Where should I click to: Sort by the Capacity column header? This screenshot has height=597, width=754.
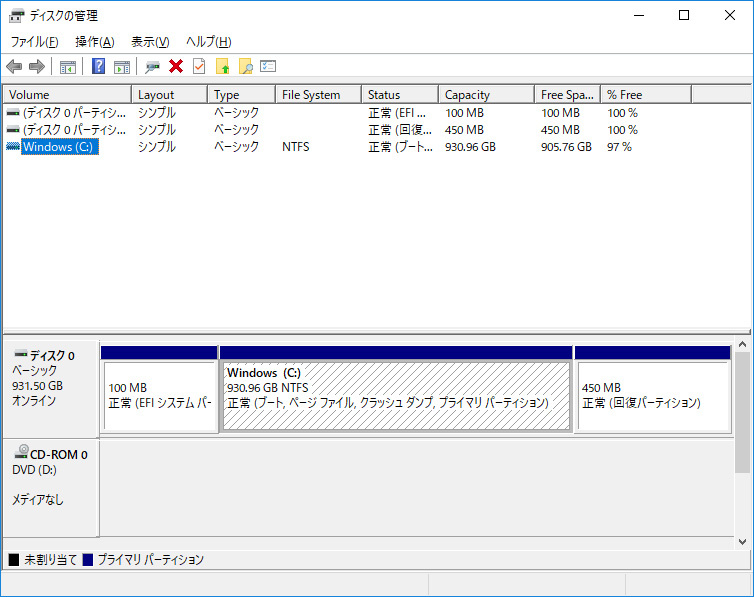click(x=487, y=95)
